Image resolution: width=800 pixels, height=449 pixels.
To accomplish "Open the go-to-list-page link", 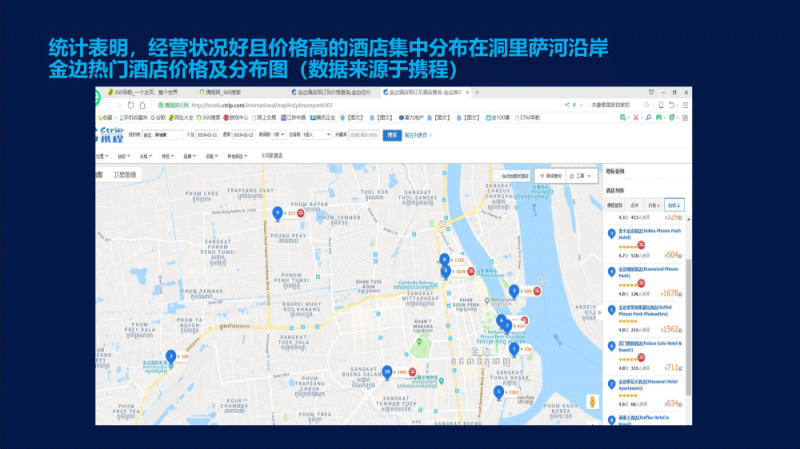I will 418,135.
